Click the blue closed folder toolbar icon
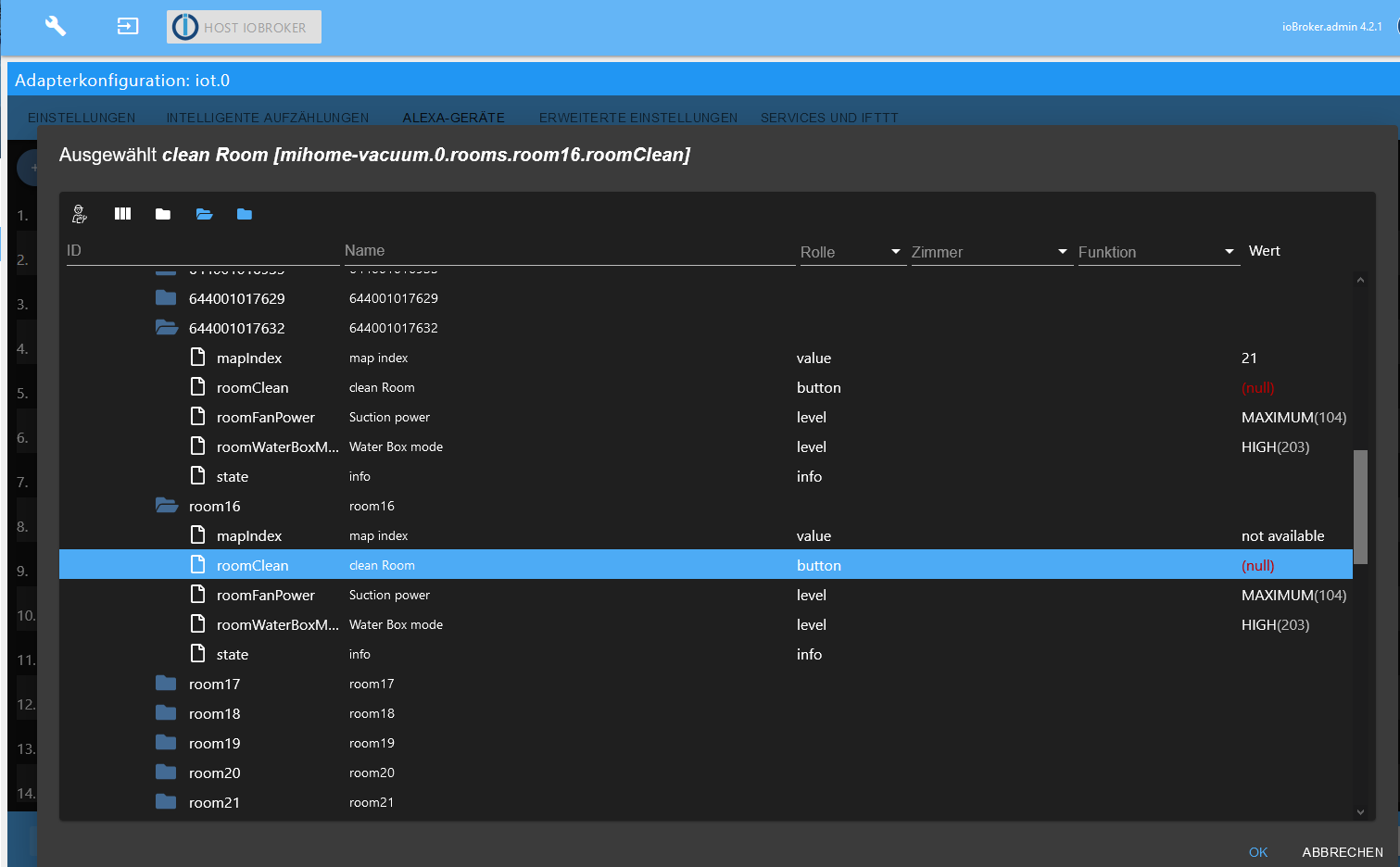Viewport: 1400px width, 867px height. [245, 214]
